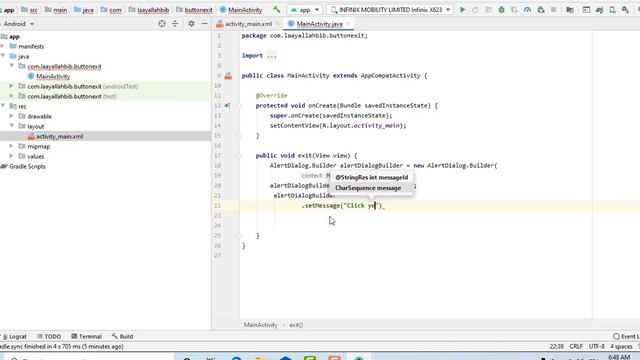Screen dimensions: 640x360
Task: Open the Profiler speedometer icon
Action: 527,9
